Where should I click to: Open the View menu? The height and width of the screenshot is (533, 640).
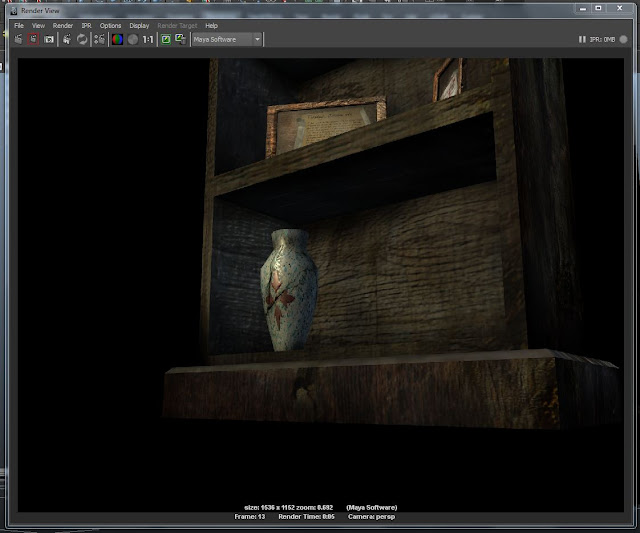tap(38, 26)
